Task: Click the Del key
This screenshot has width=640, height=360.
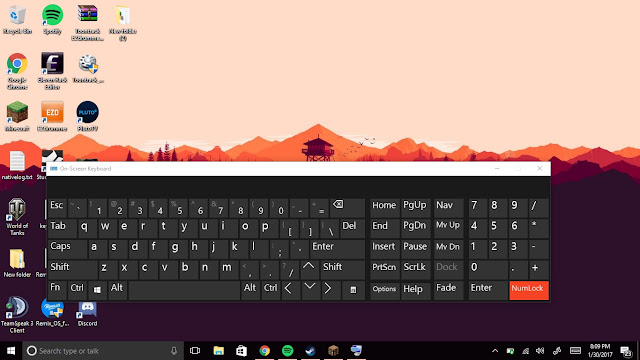Action: coord(352,228)
